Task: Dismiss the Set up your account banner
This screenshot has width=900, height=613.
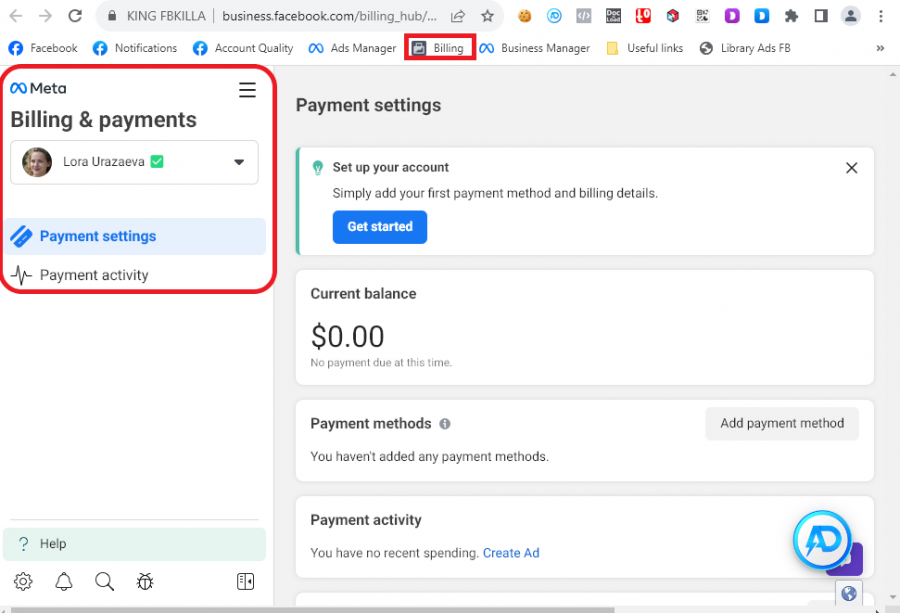Action: [852, 168]
